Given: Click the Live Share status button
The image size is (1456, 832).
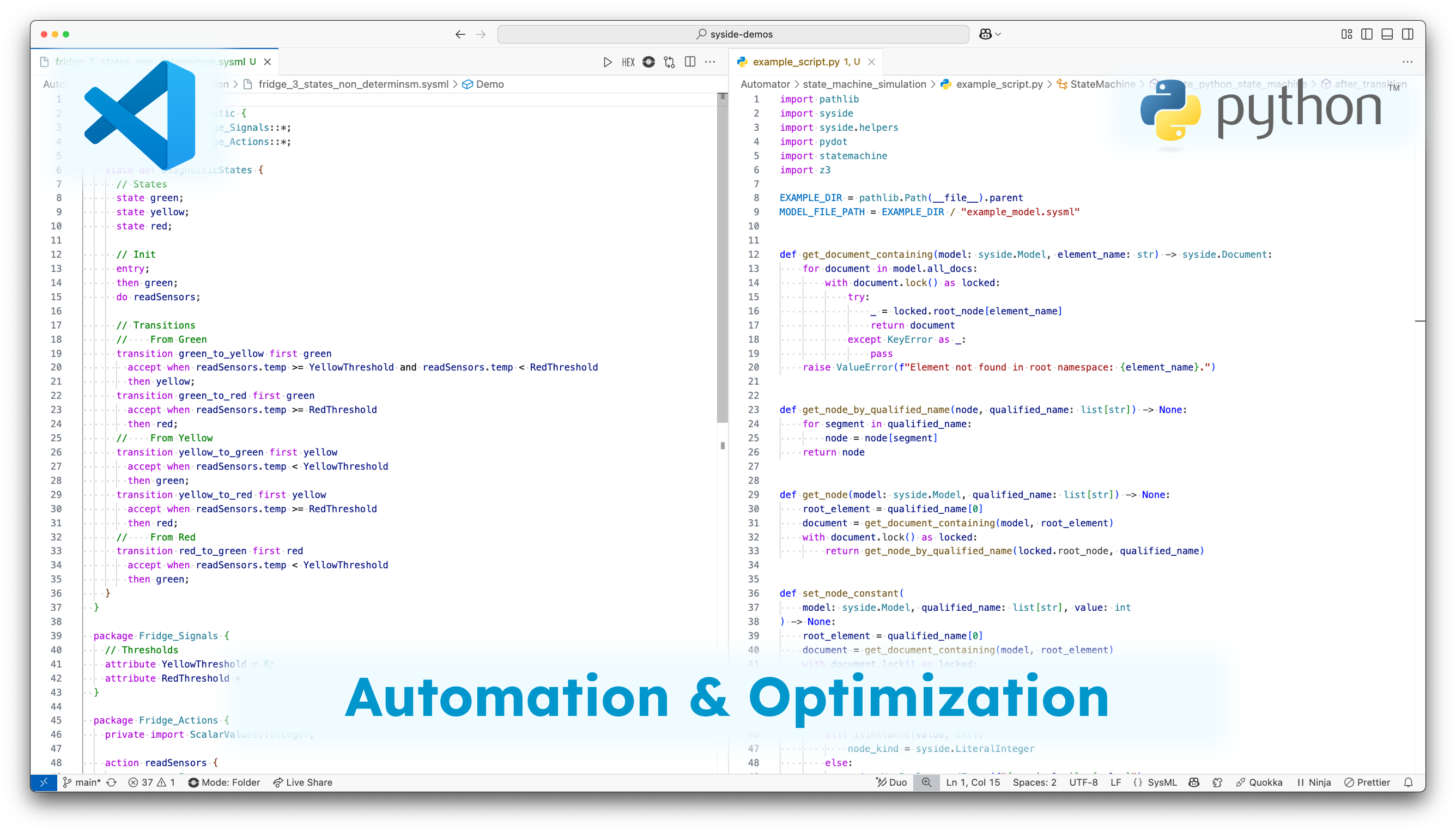Looking at the screenshot, I should coord(303,782).
